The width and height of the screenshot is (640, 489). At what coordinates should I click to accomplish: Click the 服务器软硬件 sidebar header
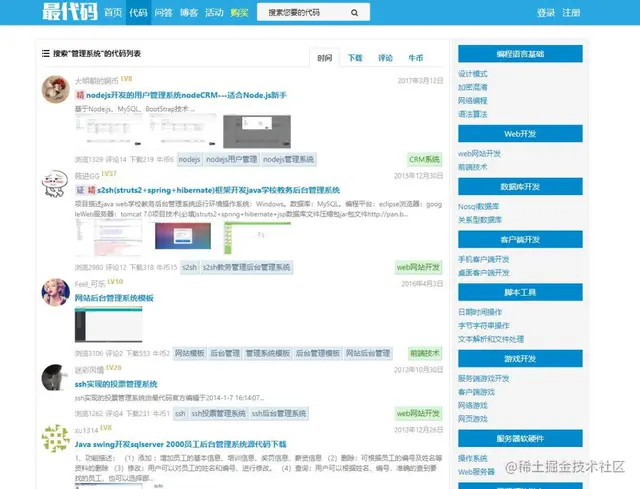(x=520, y=439)
